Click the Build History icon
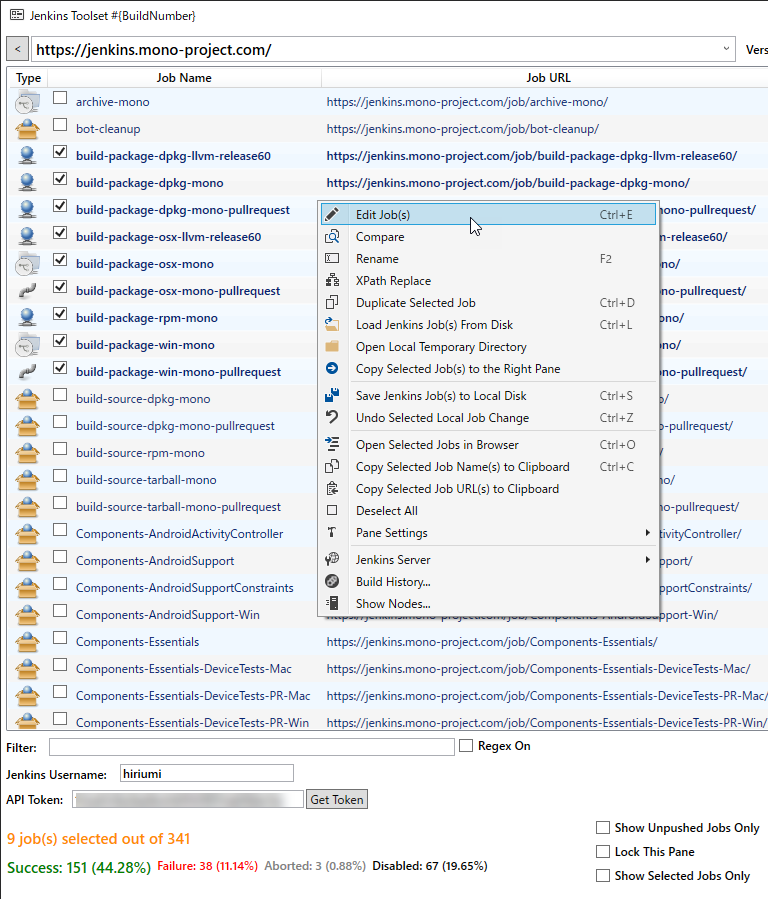The height and width of the screenshot is (899, 768). (332, 581)
